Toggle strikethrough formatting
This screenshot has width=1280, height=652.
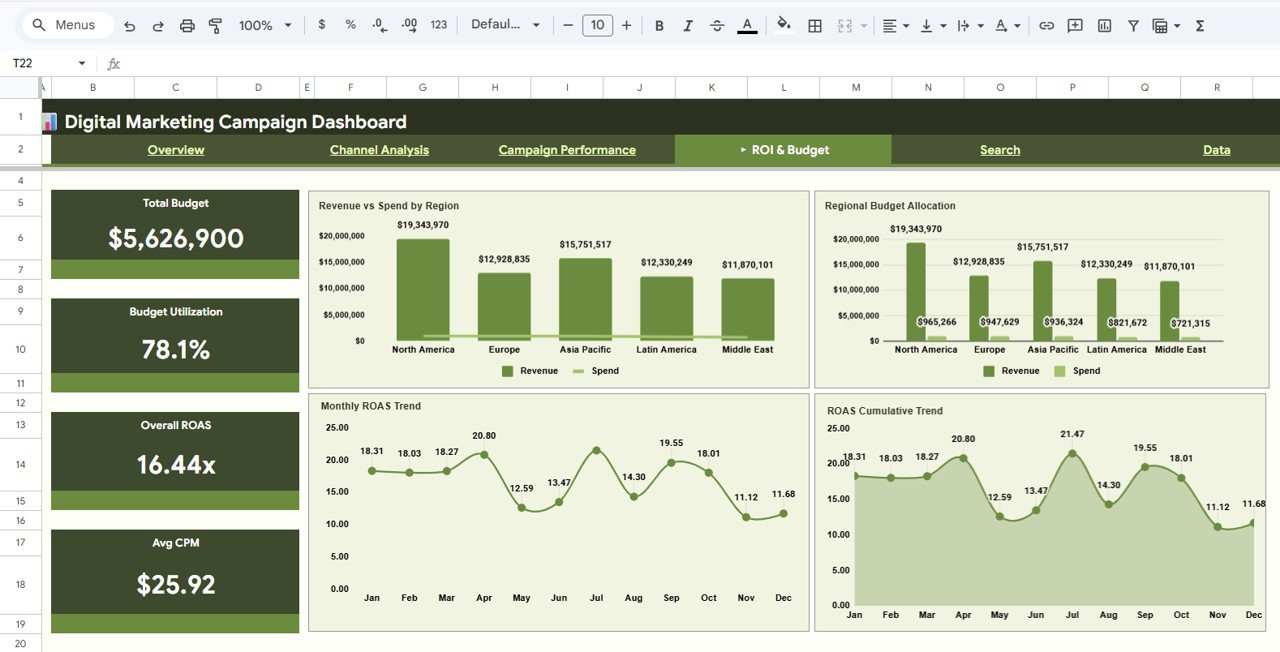(x=717, y=24)
